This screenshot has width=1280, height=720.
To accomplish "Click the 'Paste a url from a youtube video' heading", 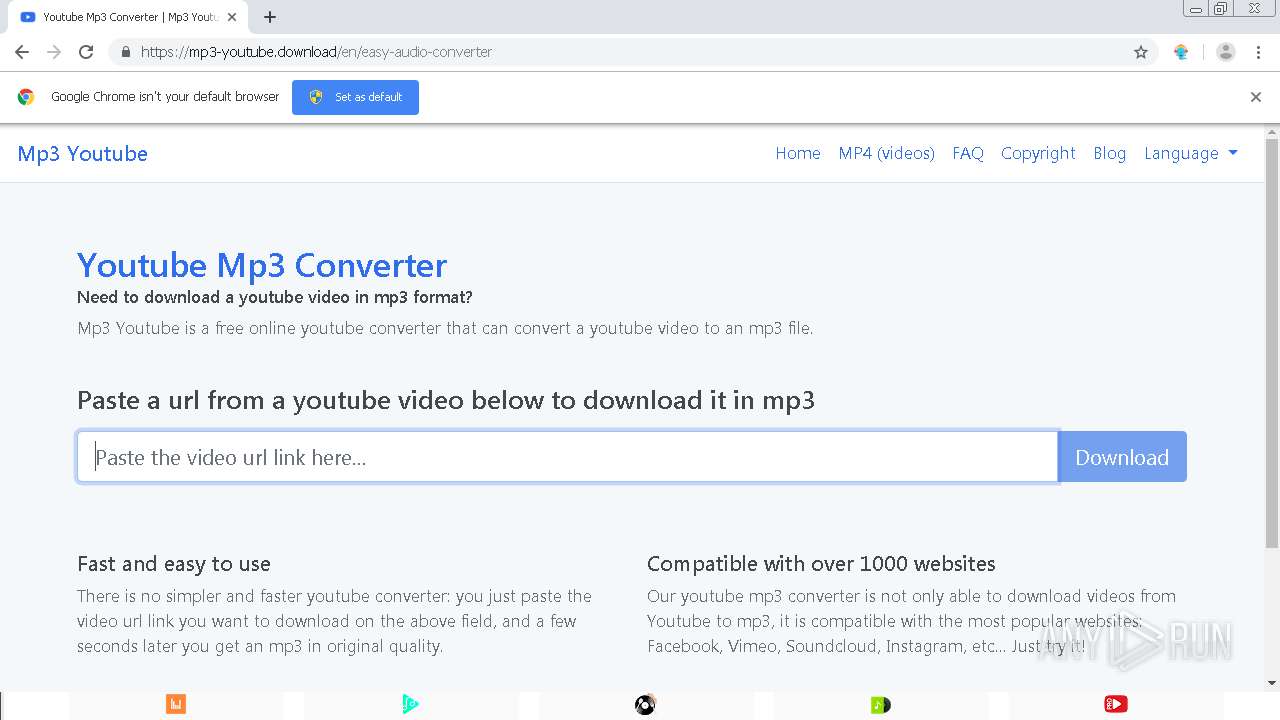I will (446, 401).
